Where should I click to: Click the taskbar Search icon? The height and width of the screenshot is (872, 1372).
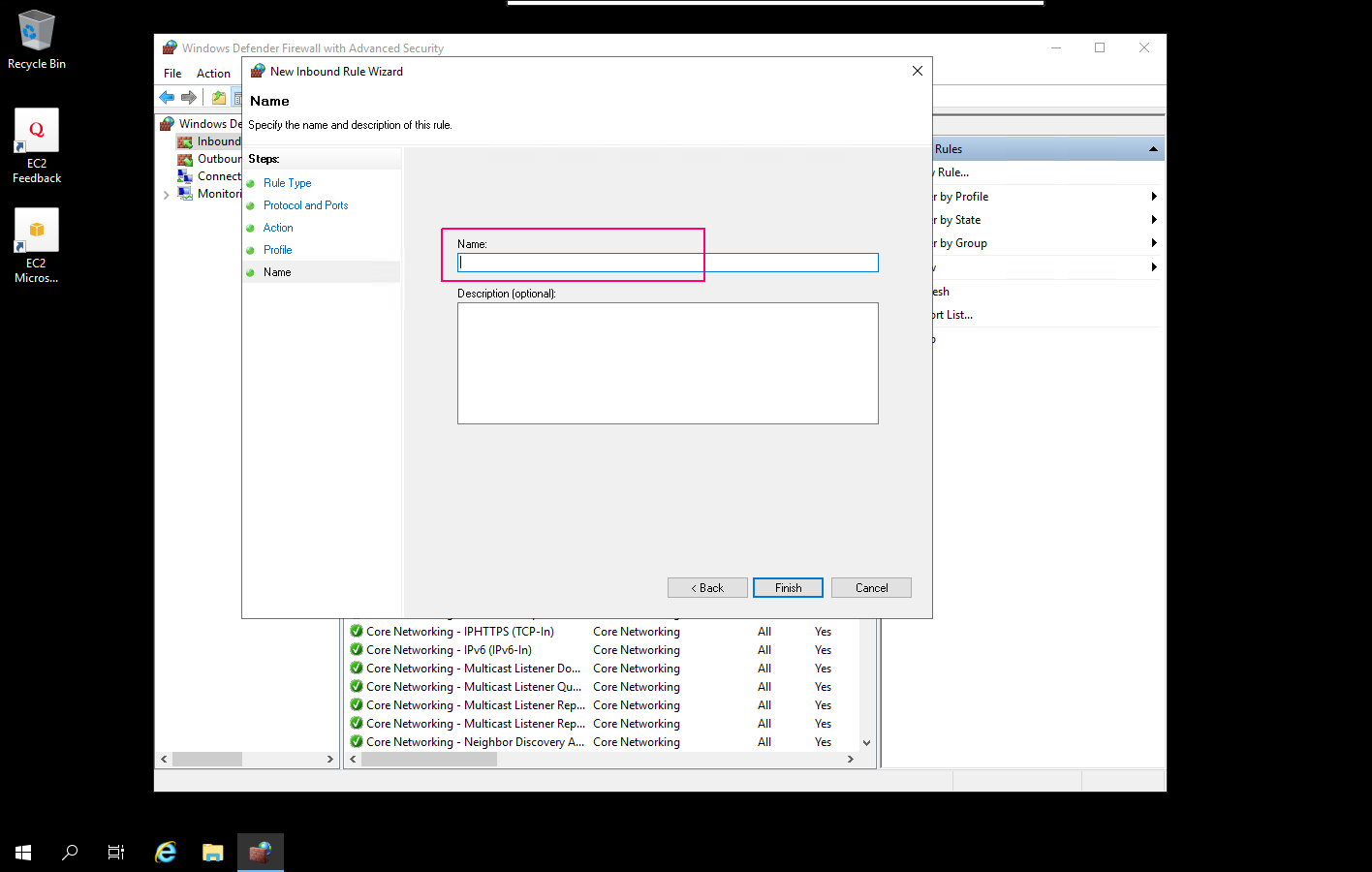click(x=70, y=853)
